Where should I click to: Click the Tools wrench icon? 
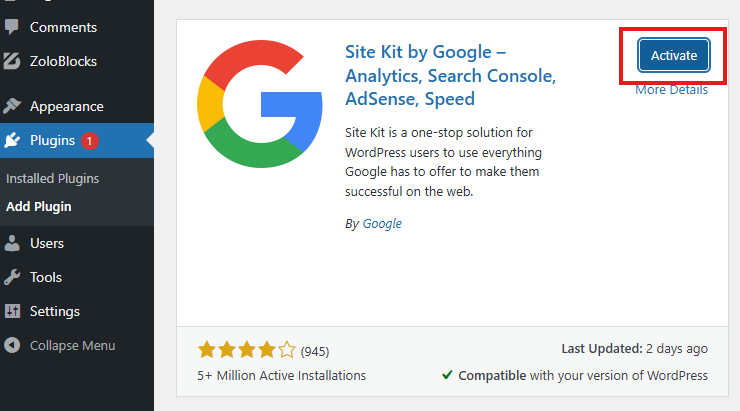[12, 277]
